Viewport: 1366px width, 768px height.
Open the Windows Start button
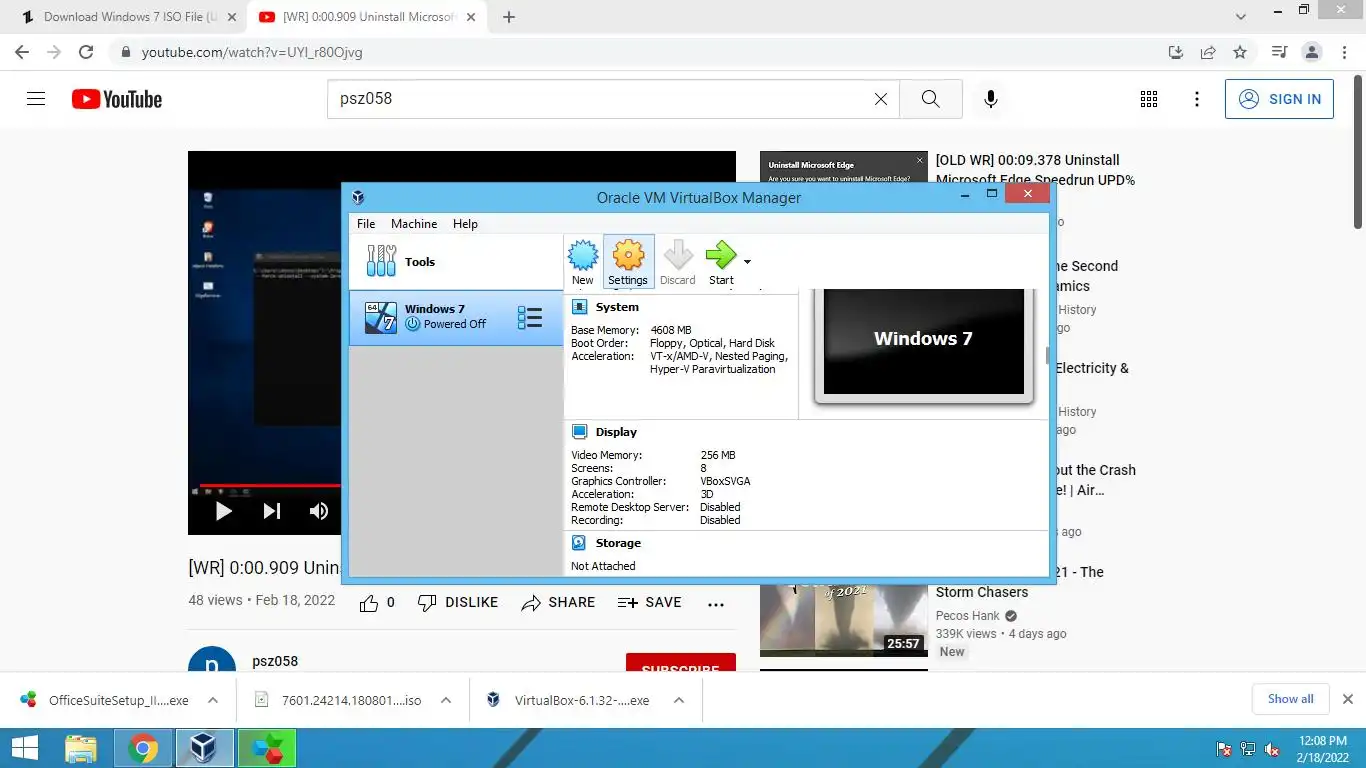(25, 748)
